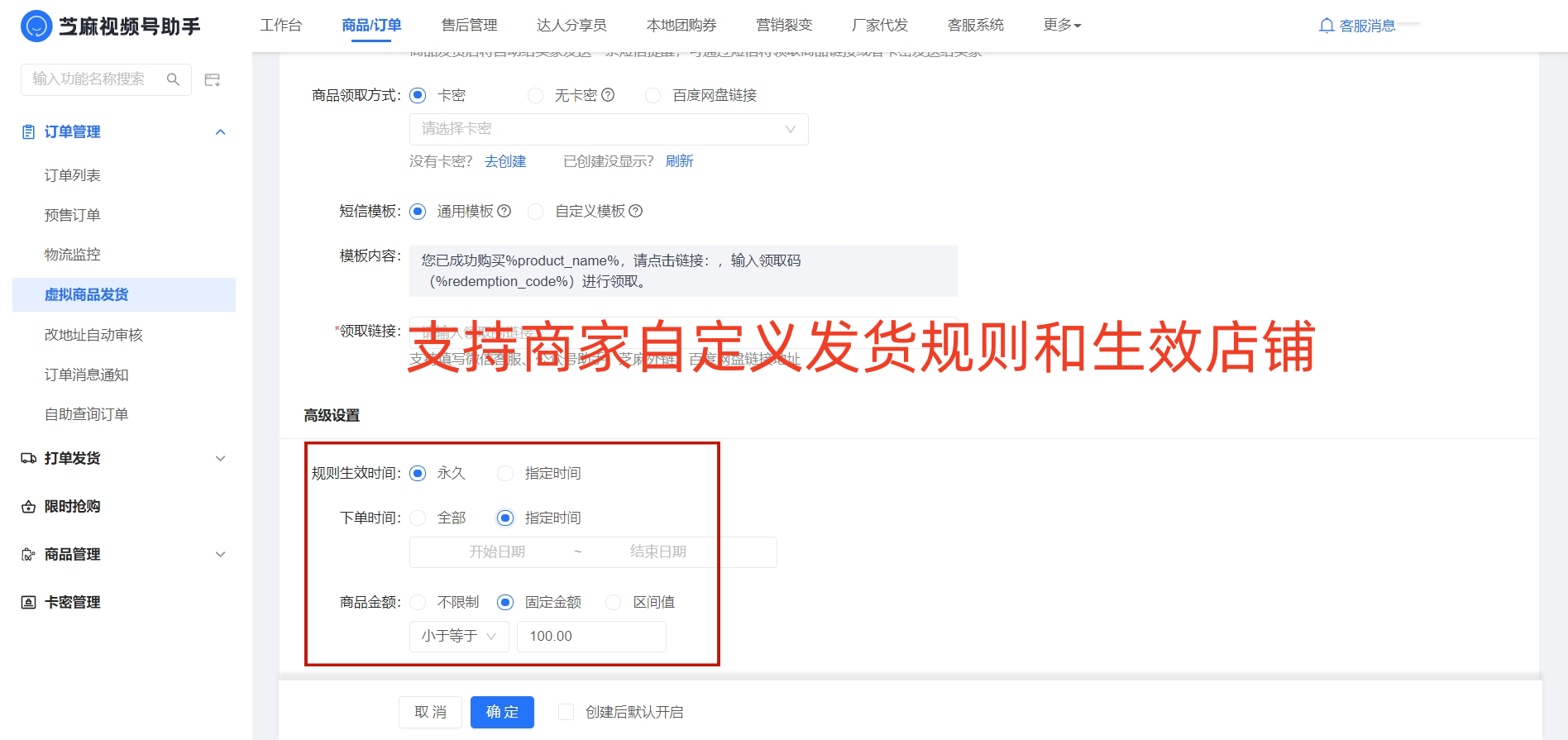The height and width of the screenshot is (740, 1568).
Task: Select the 百度网盘链接 radio option
Action: 653,95
